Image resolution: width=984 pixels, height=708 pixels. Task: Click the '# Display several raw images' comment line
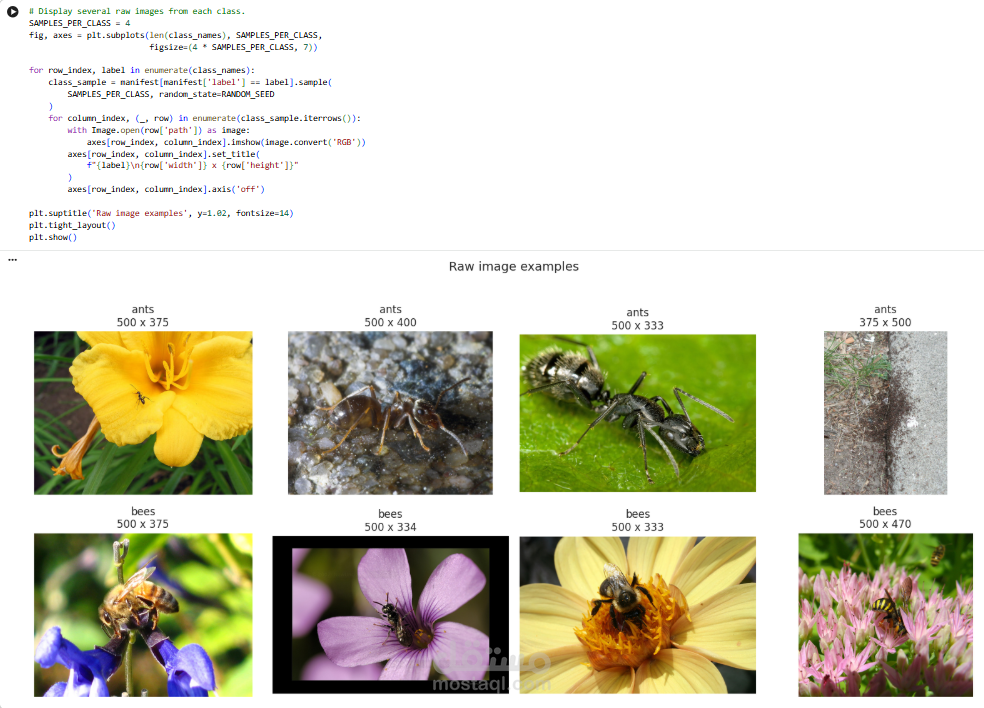pos(137,11)
